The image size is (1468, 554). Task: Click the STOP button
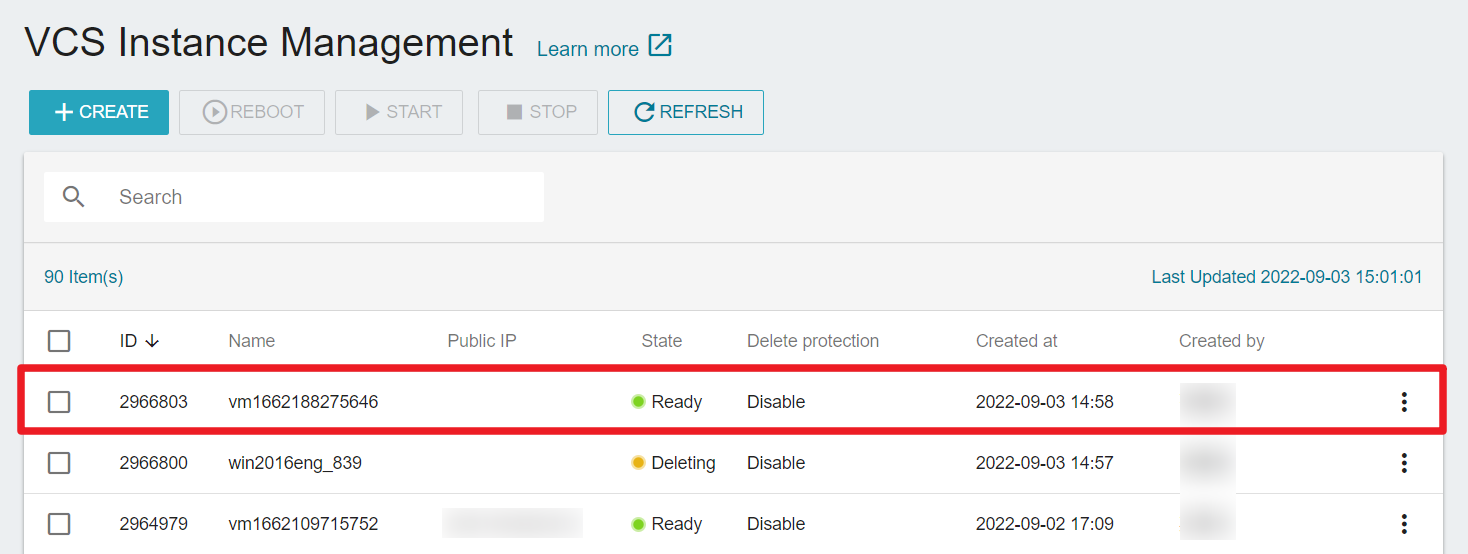coord(538,112)
